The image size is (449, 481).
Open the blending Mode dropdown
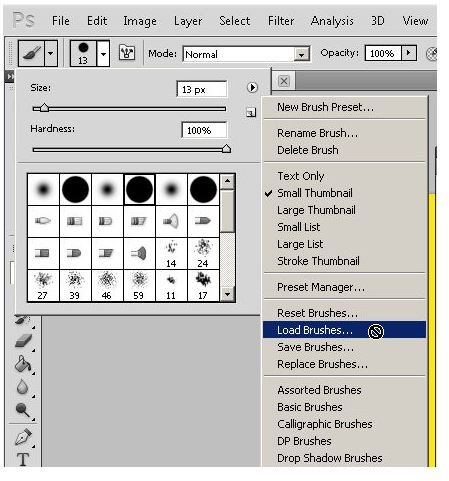click(246, 54)
